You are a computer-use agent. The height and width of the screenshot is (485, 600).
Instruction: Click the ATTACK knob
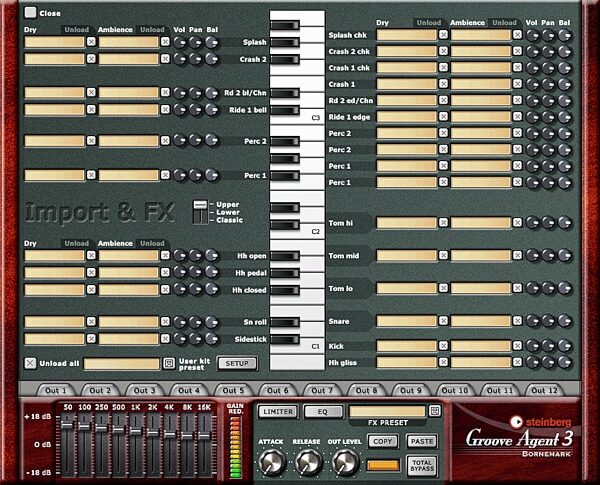tap(272, 462)
